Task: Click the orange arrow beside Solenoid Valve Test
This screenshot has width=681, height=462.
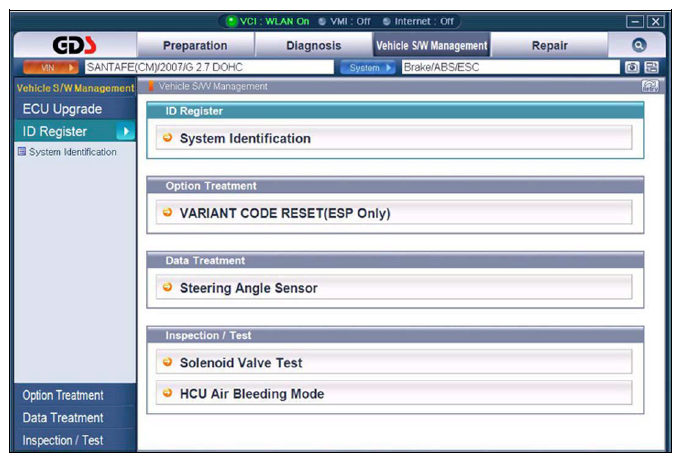Action: click(x=167, y=362)
